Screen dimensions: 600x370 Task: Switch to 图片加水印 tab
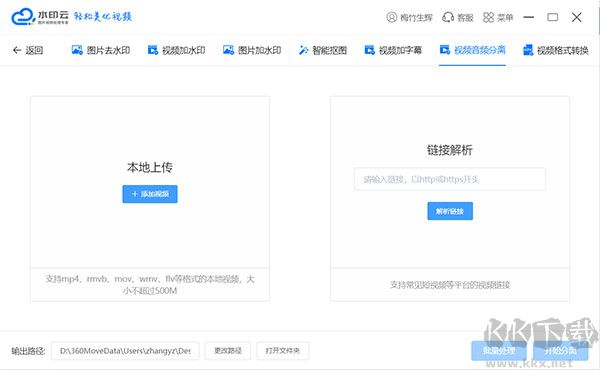pos(252,50)
